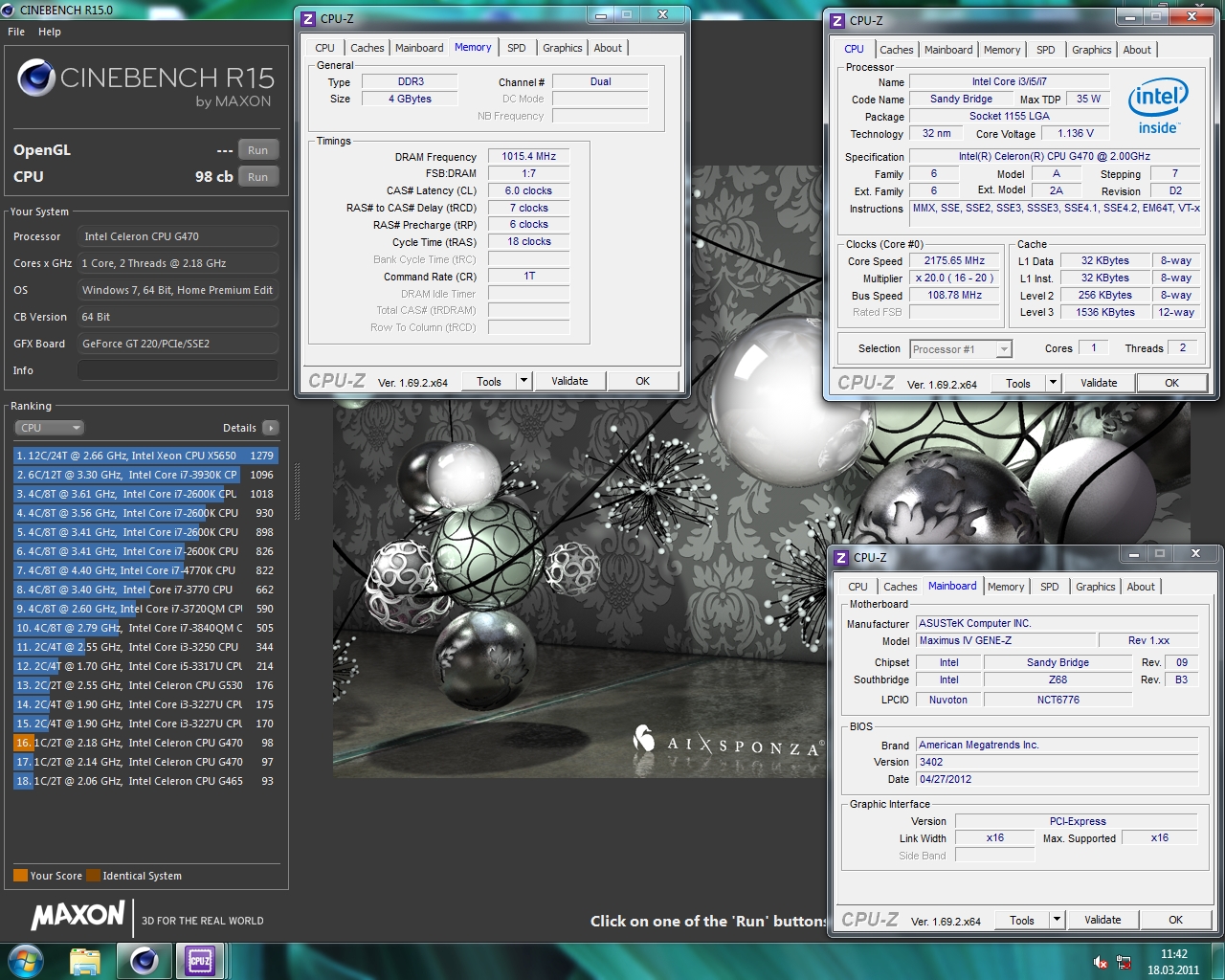Click the Intel inside logo
The image size is (1225, 980).
pyautogui.click(x=1158, y=105)
